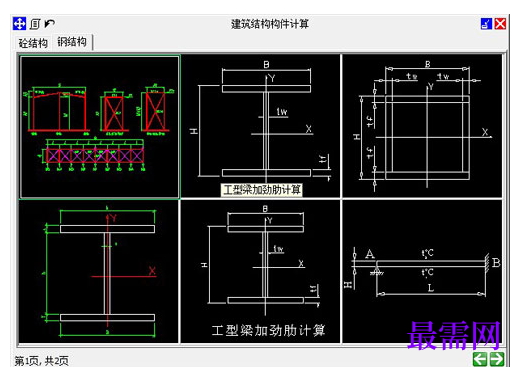519x367 pixels.
Task: Select the green-dimensioned I-beam thumbnail
Action: [x=99, y=271]
